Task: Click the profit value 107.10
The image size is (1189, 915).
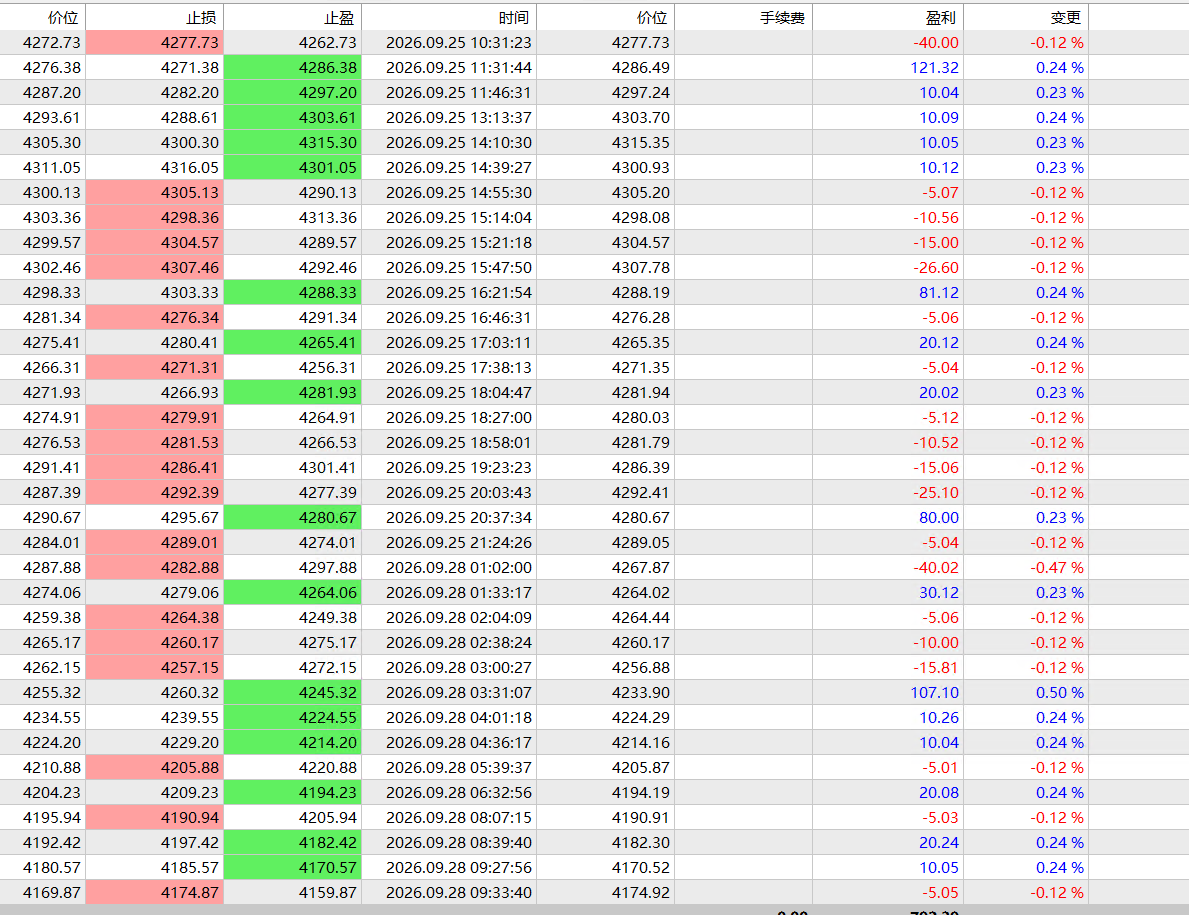Action: [934, 693]
